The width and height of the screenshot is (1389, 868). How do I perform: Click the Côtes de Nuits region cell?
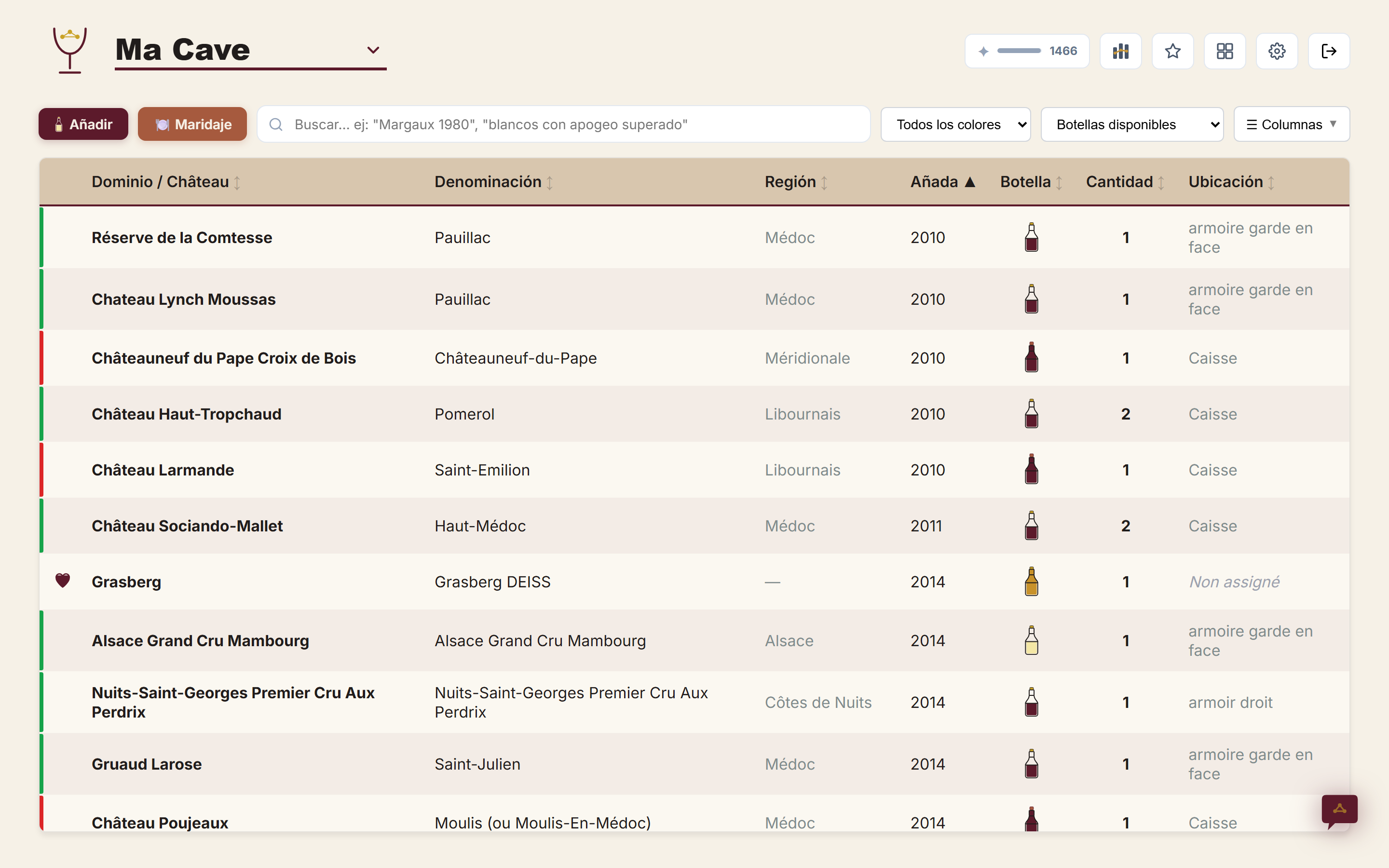tap(818, 702)
